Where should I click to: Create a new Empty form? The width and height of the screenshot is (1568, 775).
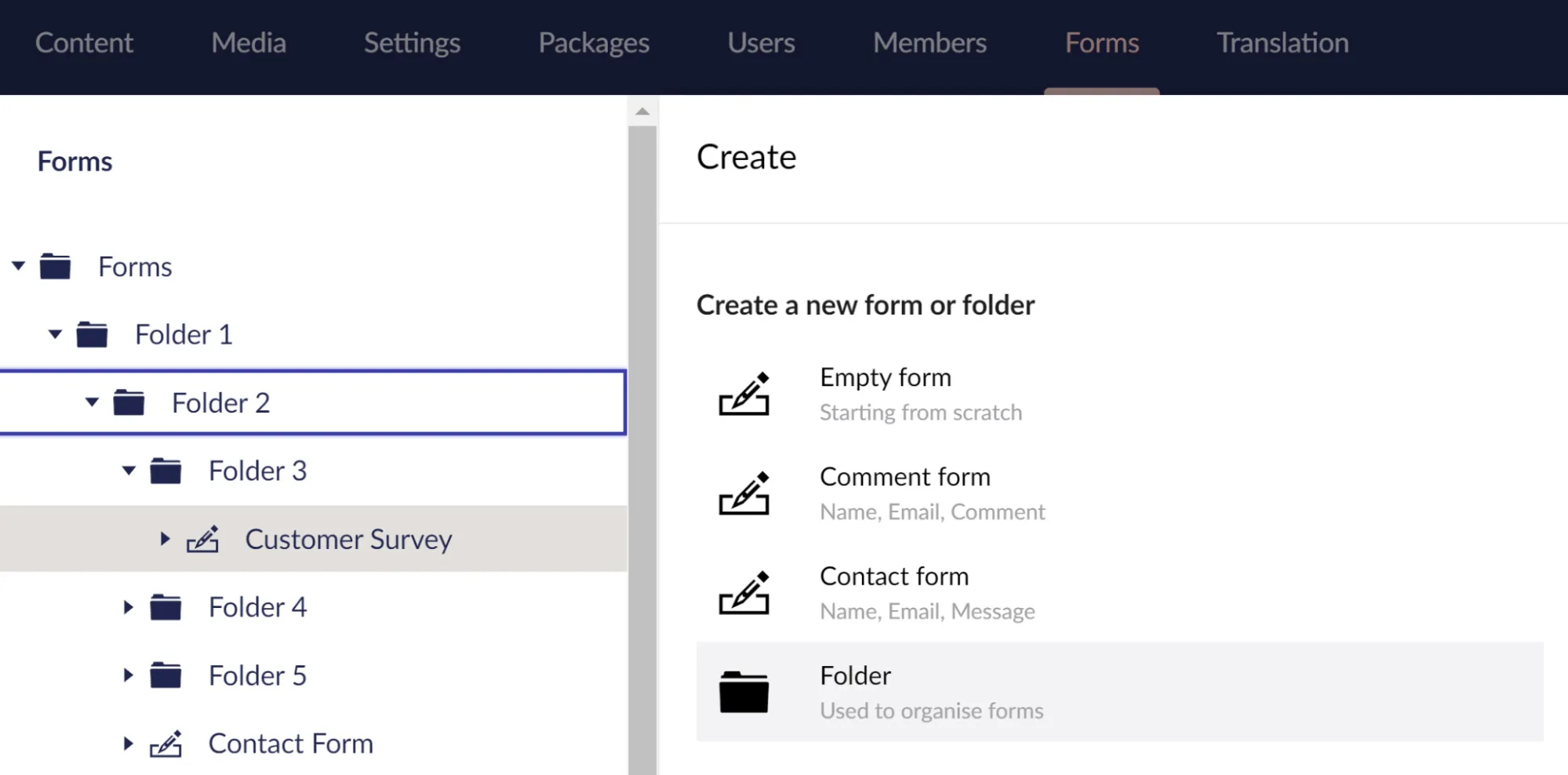tap(885, 377)
